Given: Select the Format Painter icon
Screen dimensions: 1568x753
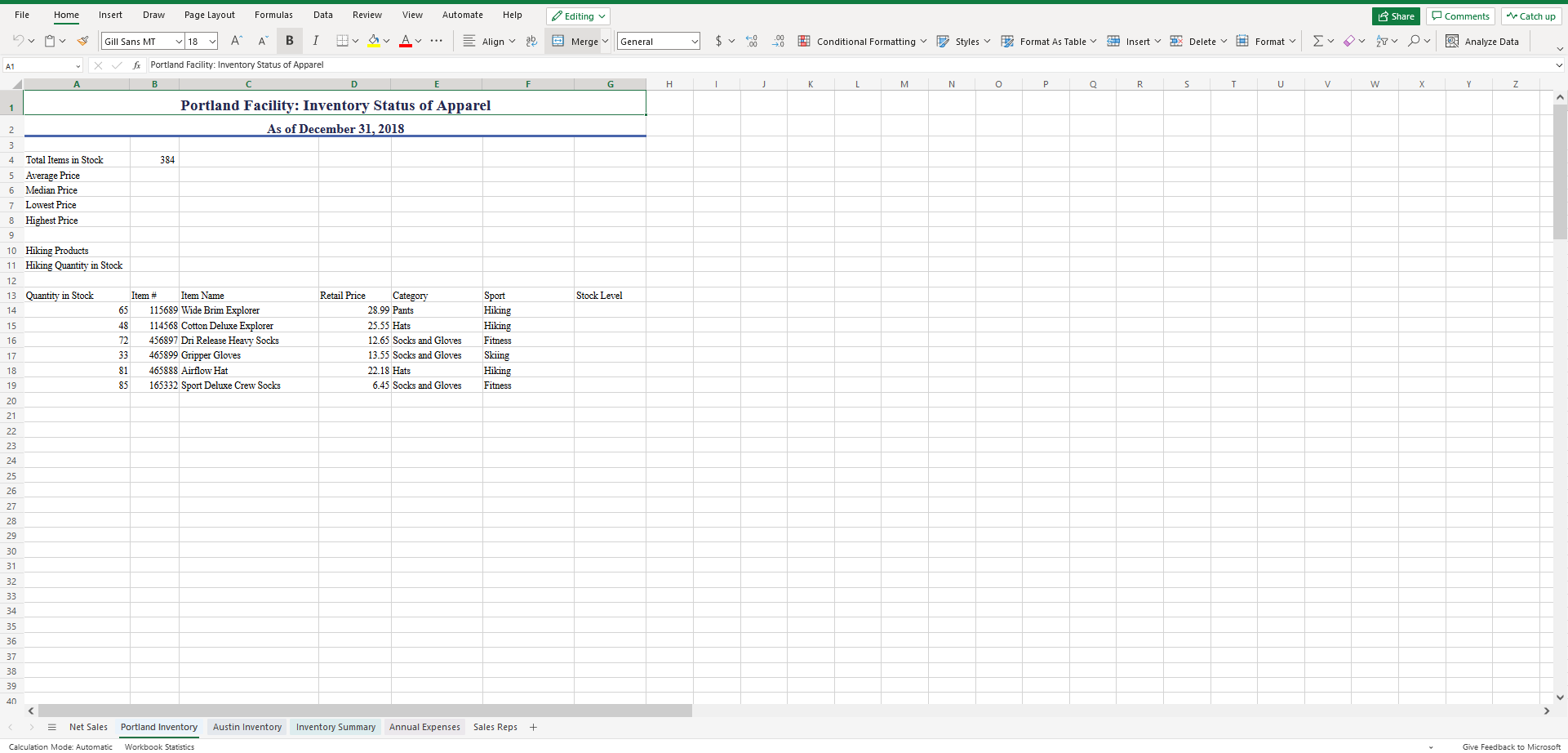Looking at the screenshot, I should [x=82, y=41].
